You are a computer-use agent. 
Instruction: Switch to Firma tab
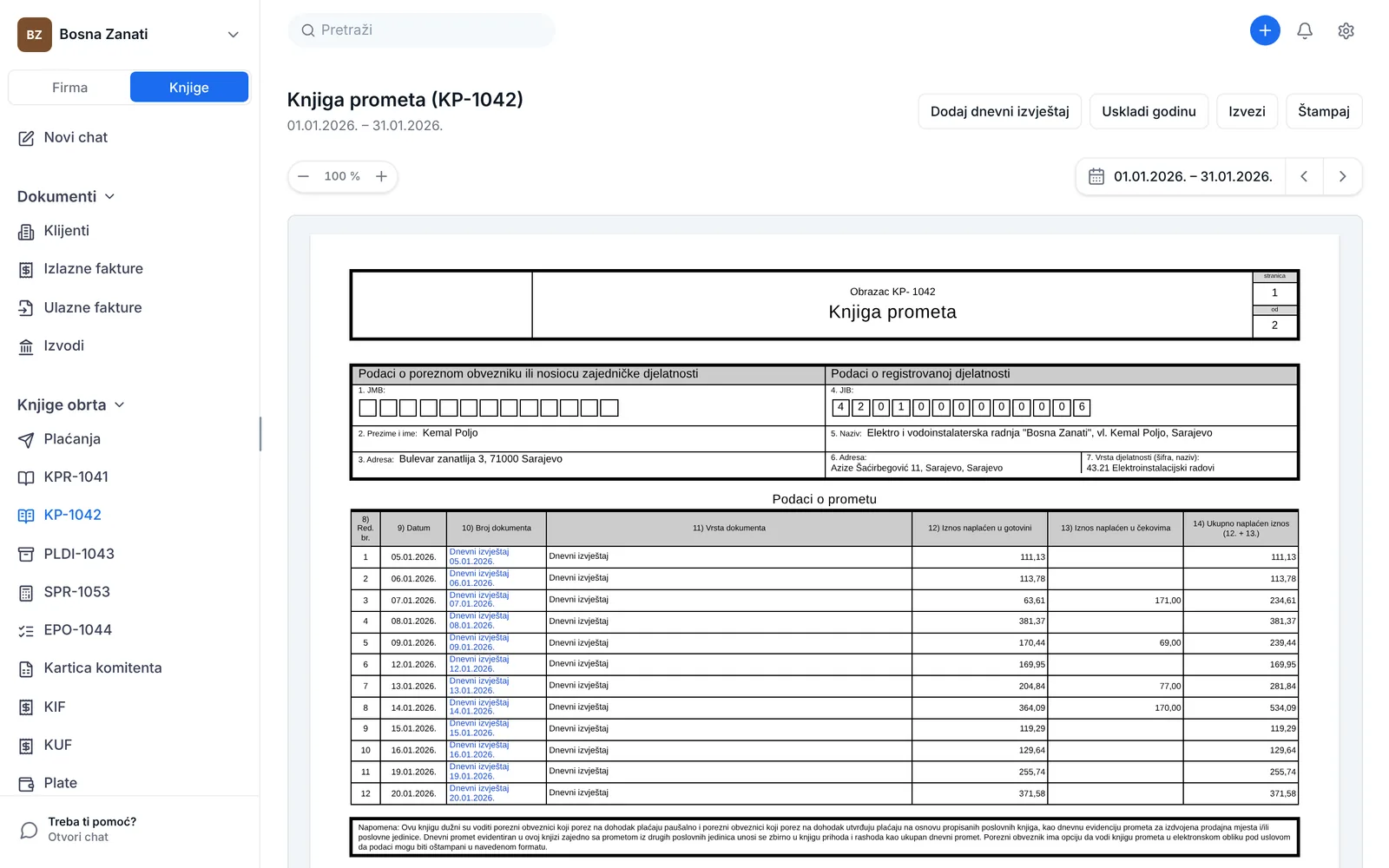point(69,88)
